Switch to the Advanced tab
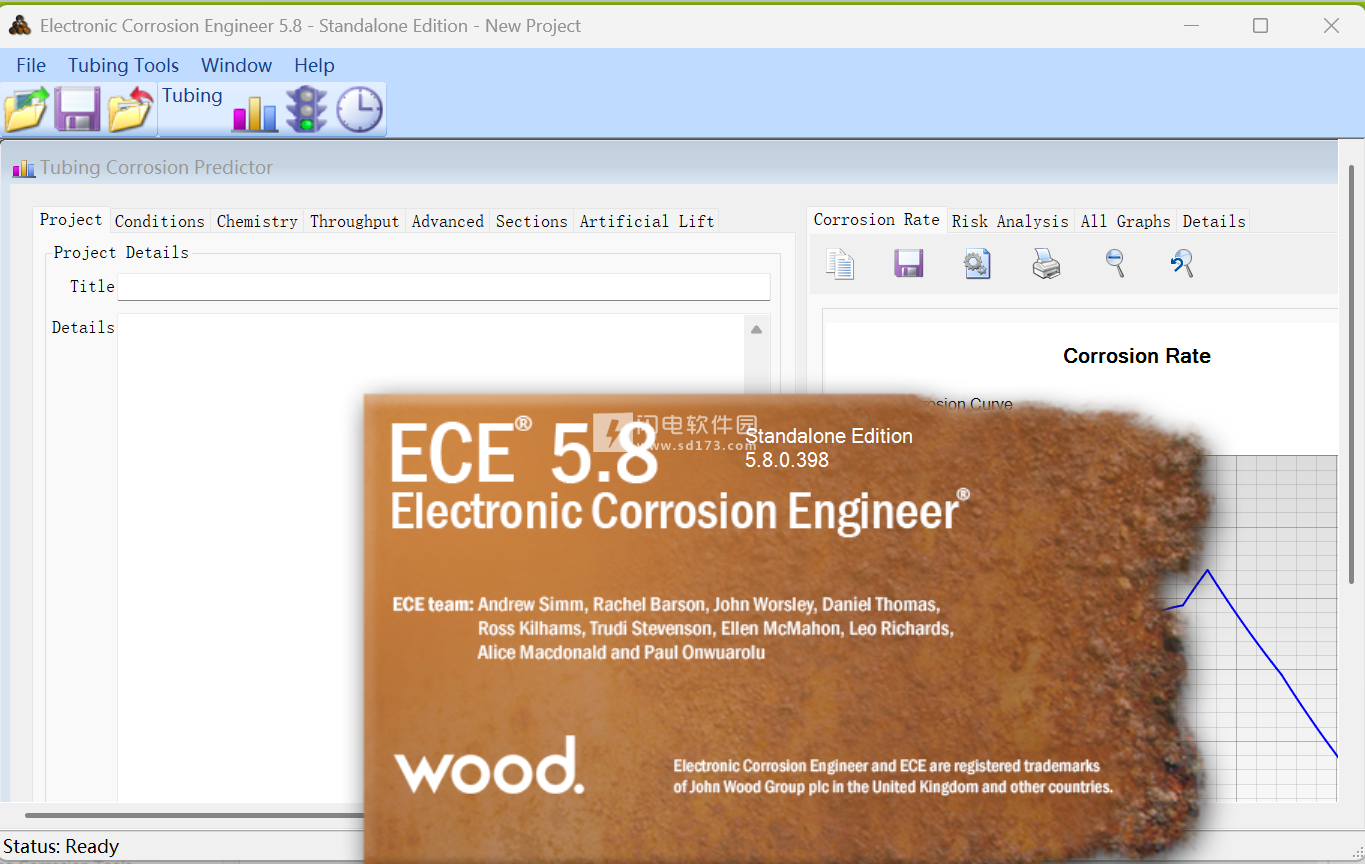Screen dimensions: 1365x864 pyautogui.click(x=448, y=222)
